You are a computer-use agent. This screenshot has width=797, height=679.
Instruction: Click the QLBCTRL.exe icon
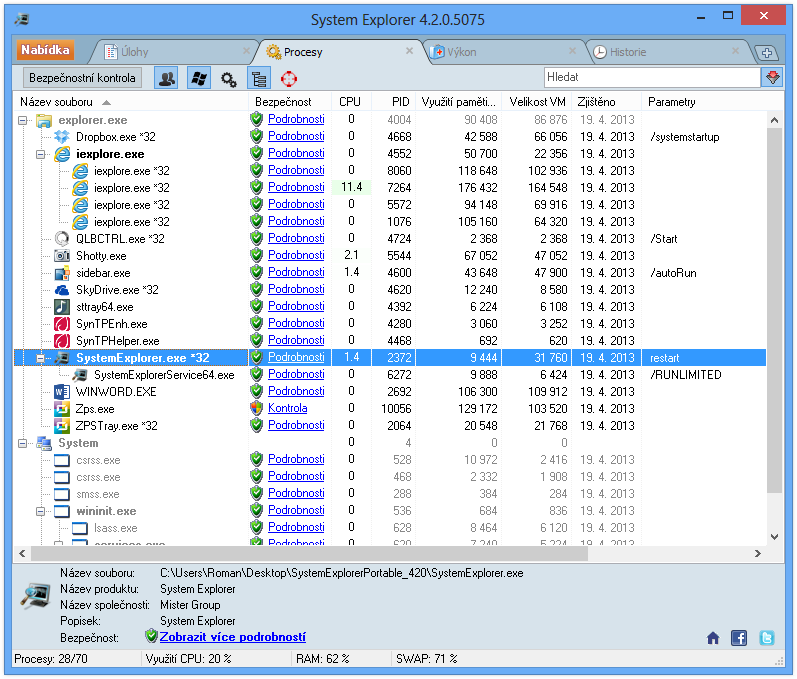[x=62, y=238]
